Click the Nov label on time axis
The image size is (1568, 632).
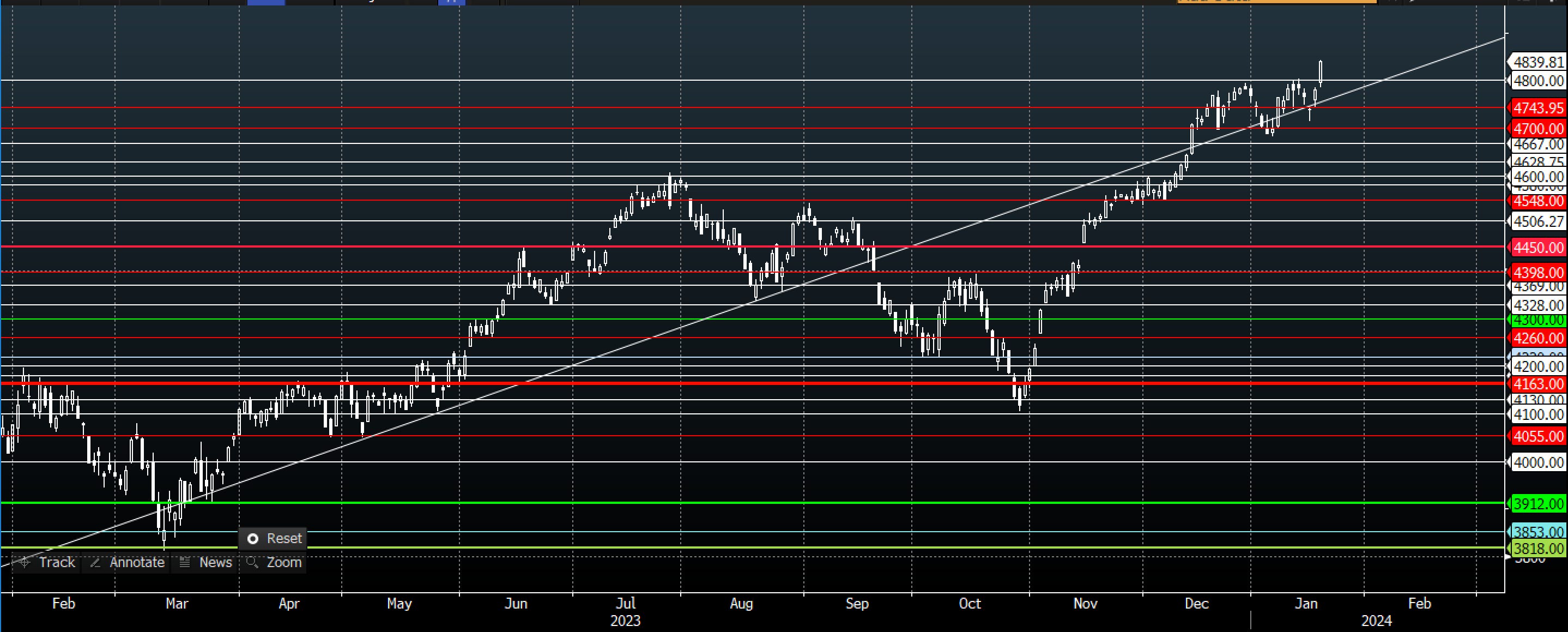point(1085,604)
